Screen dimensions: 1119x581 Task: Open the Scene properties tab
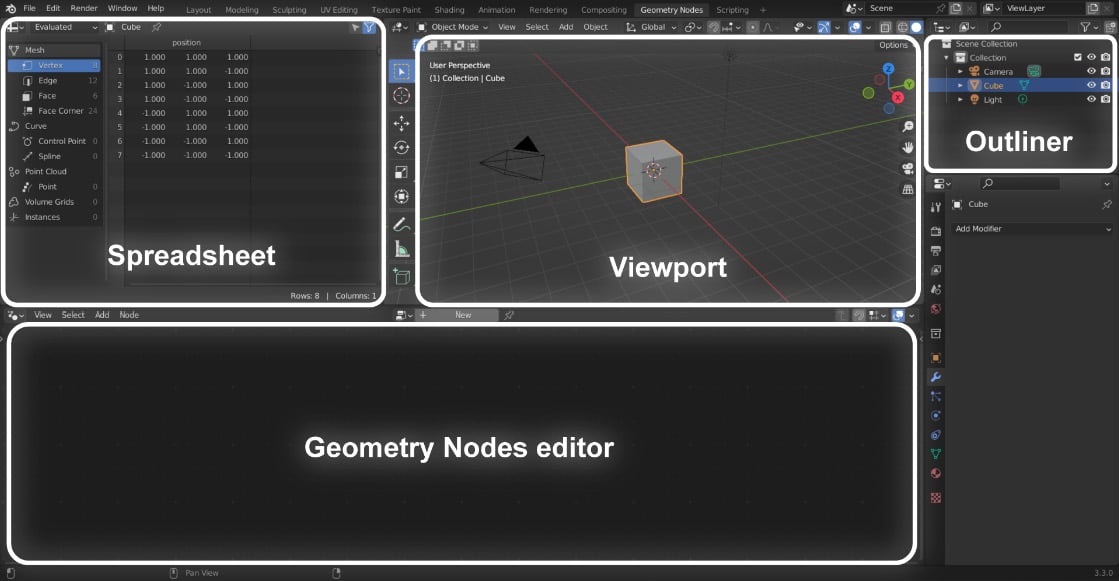[x=936, y=289]
